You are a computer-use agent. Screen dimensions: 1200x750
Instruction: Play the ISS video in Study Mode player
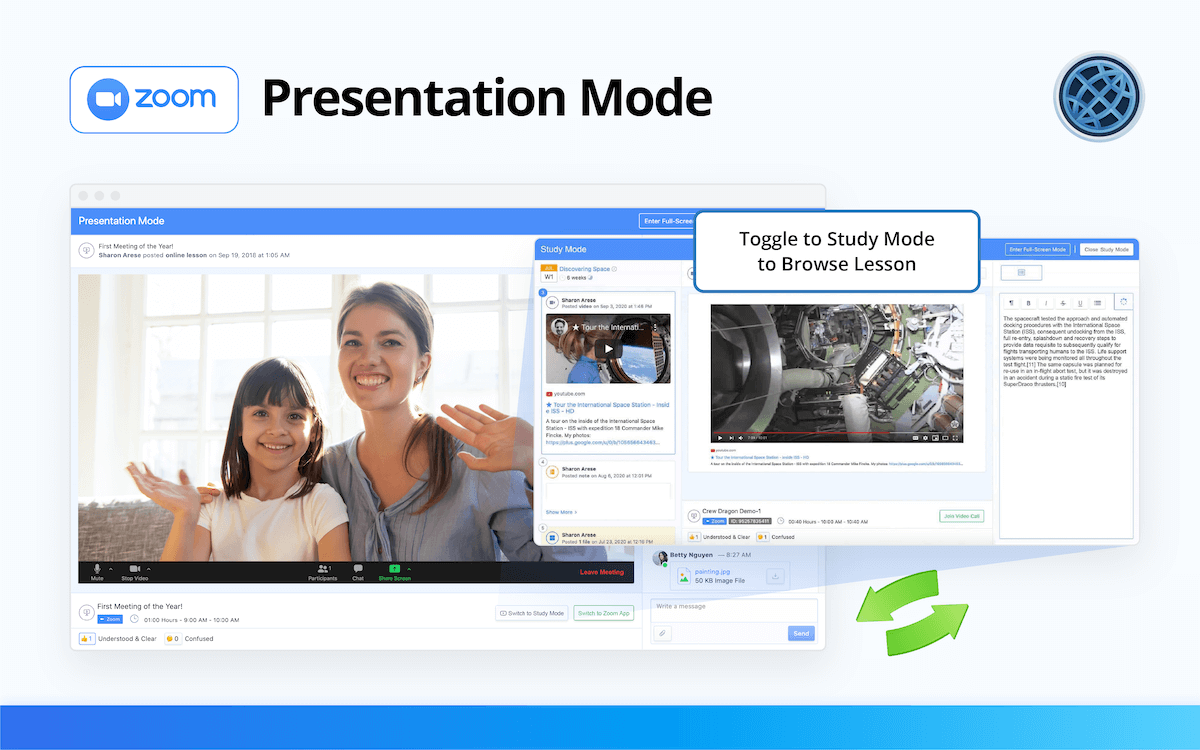click(x=719, y=437)
